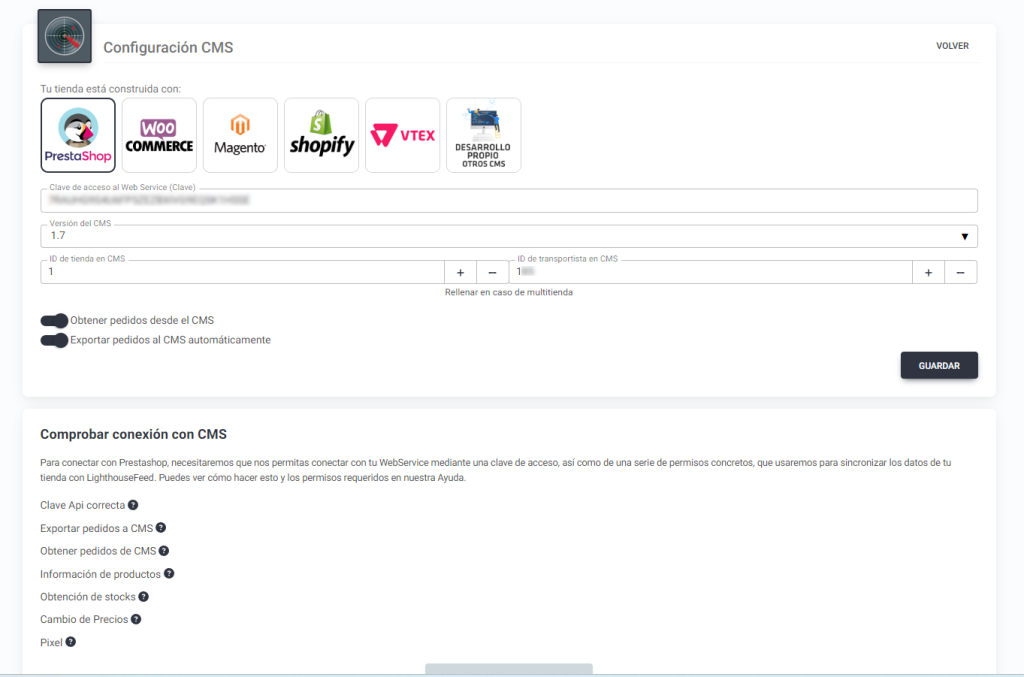This screenshot has height=677, width=1024.
Task: Open help icon for Cambio de Precios
Action: click(x=136, y=619)
